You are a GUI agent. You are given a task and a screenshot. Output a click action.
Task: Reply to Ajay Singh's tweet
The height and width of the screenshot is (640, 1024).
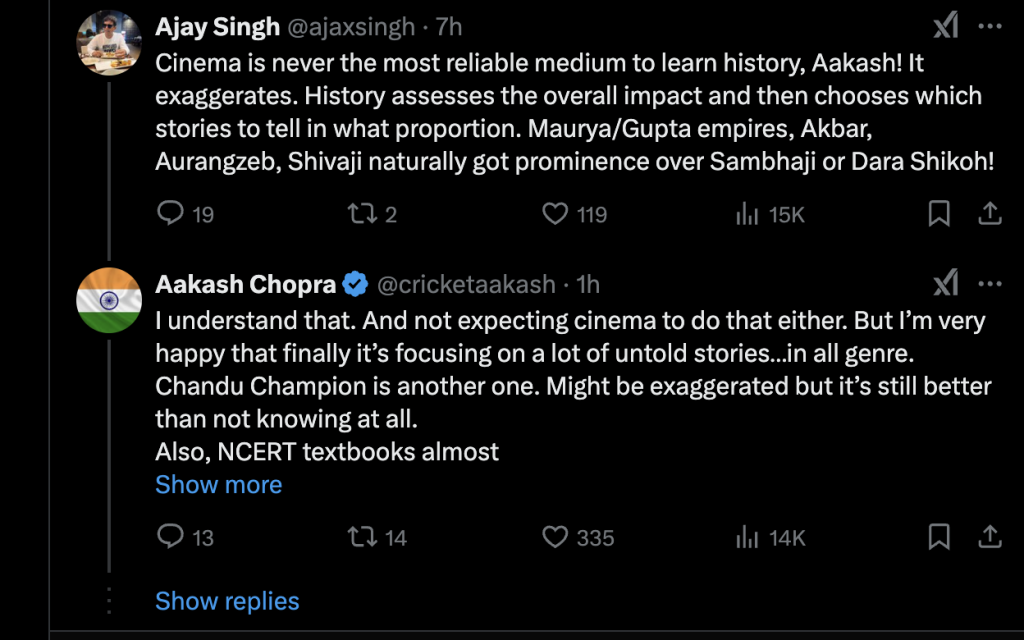coord(172,213)
